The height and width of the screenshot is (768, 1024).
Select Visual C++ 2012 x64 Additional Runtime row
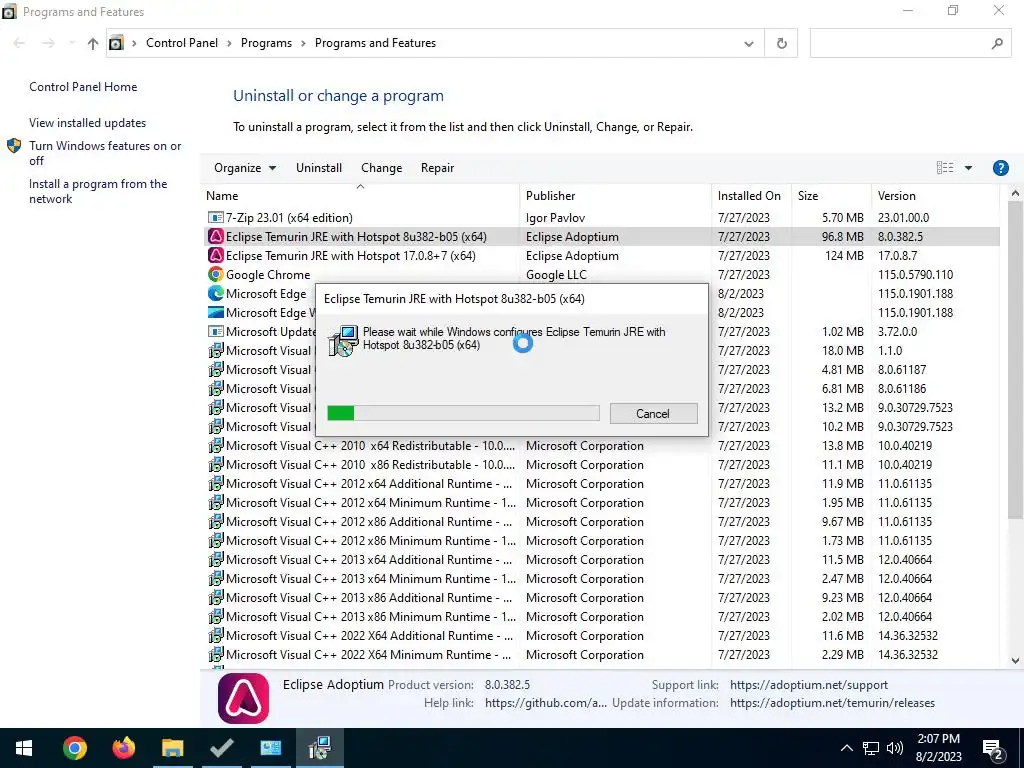pos(601,484)
